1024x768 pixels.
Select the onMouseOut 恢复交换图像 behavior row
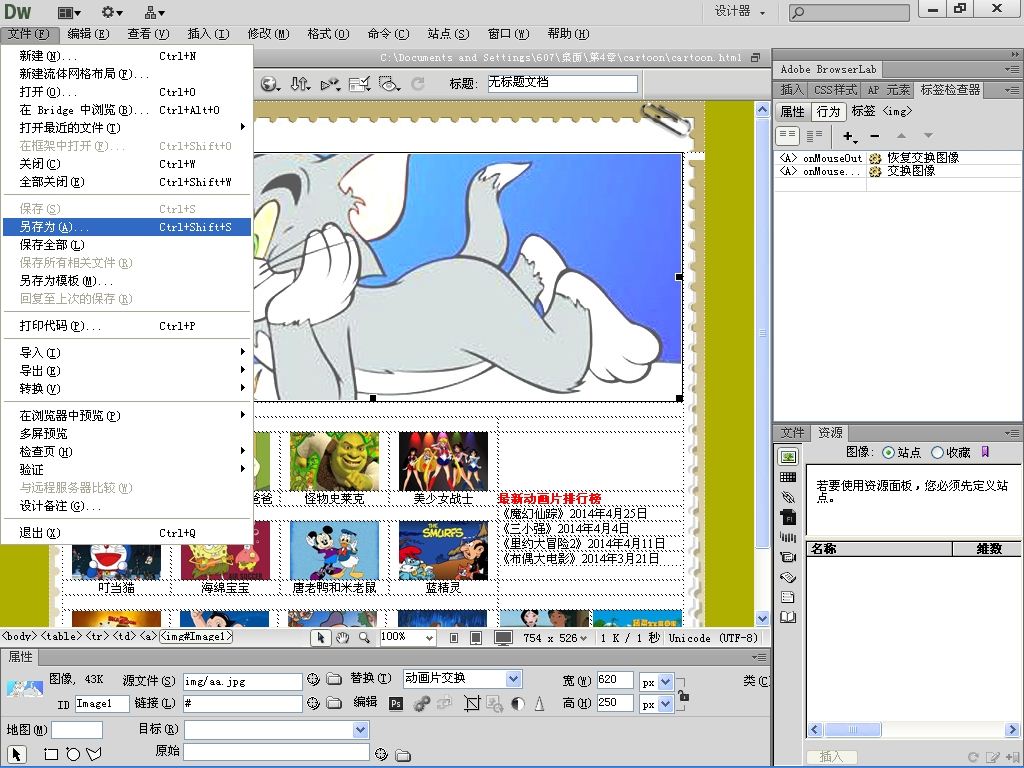point(897,157)
